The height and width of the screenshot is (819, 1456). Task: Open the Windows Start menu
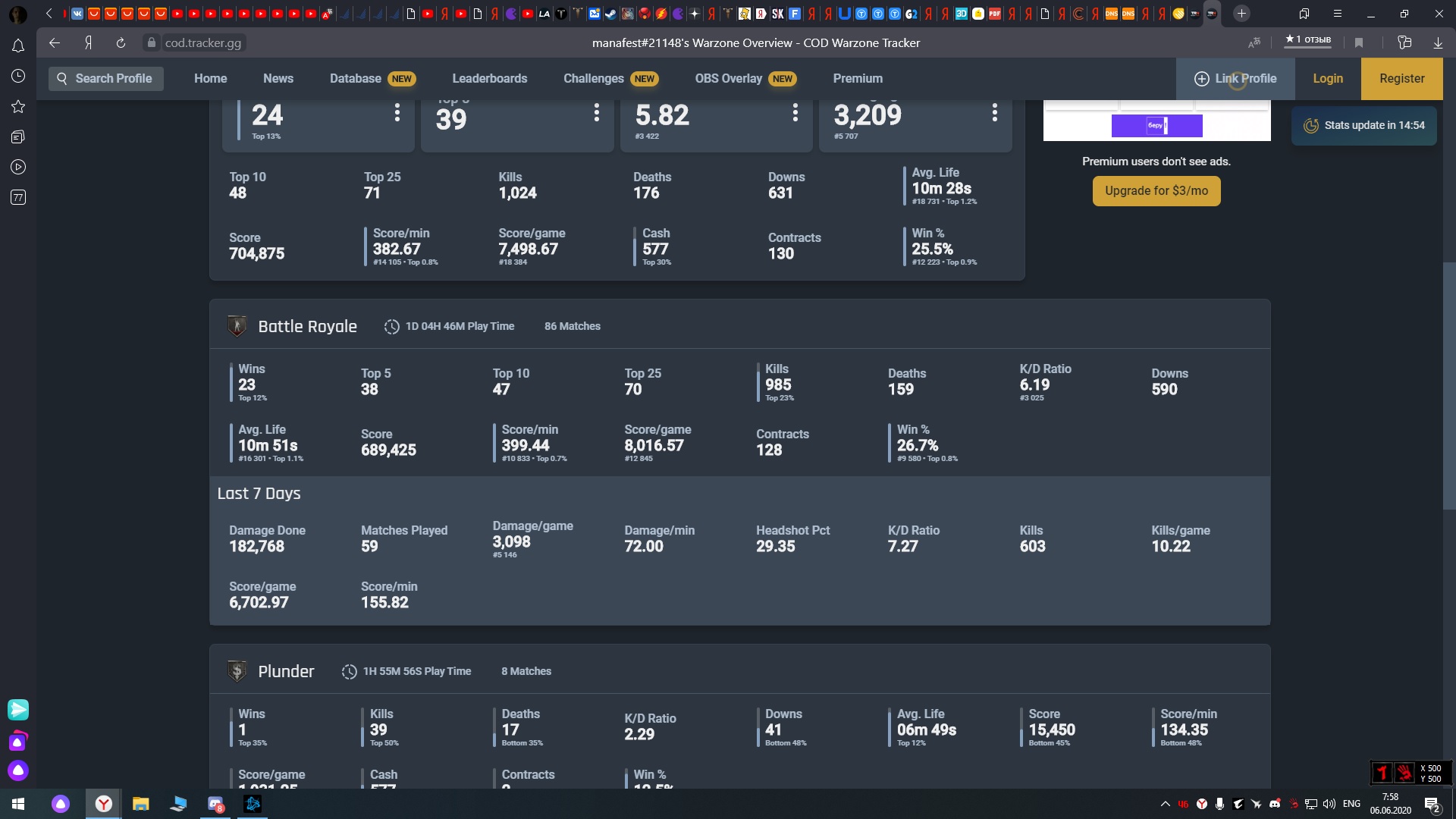pyautogui.click(x=18, y=804)
